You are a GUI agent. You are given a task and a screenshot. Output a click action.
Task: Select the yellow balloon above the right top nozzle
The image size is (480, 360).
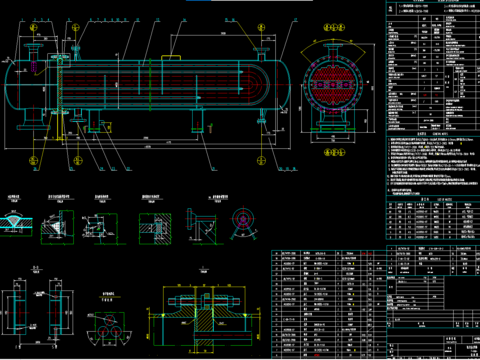[262, 27]
